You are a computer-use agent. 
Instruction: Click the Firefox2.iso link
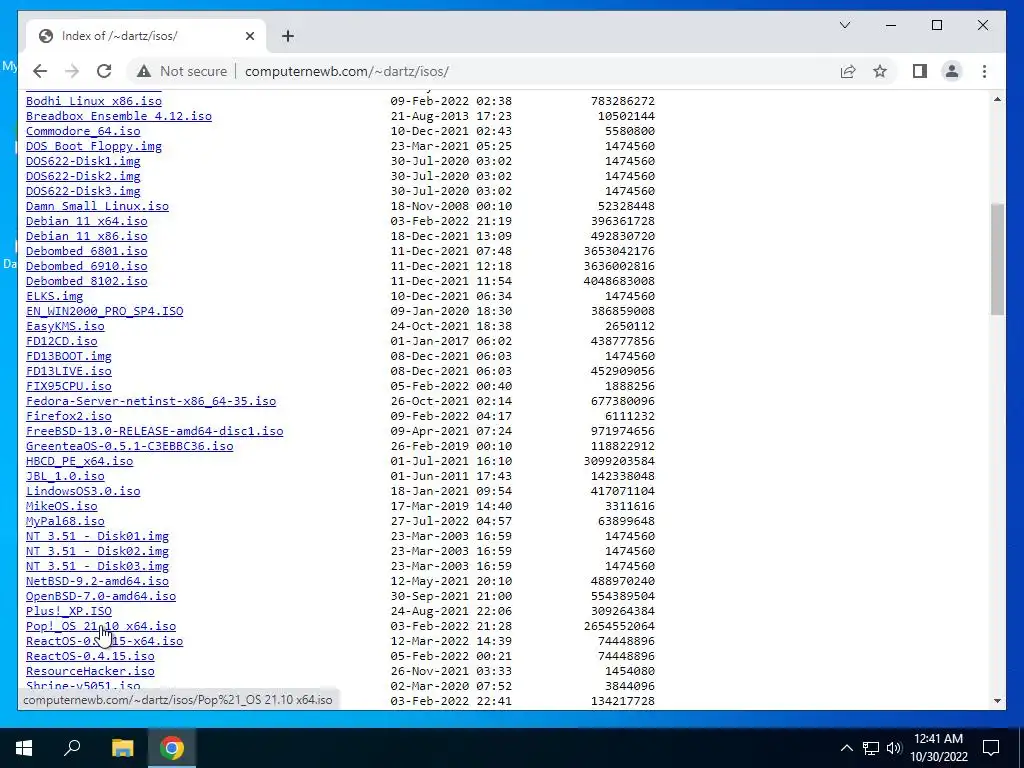(x=69, y=416)
